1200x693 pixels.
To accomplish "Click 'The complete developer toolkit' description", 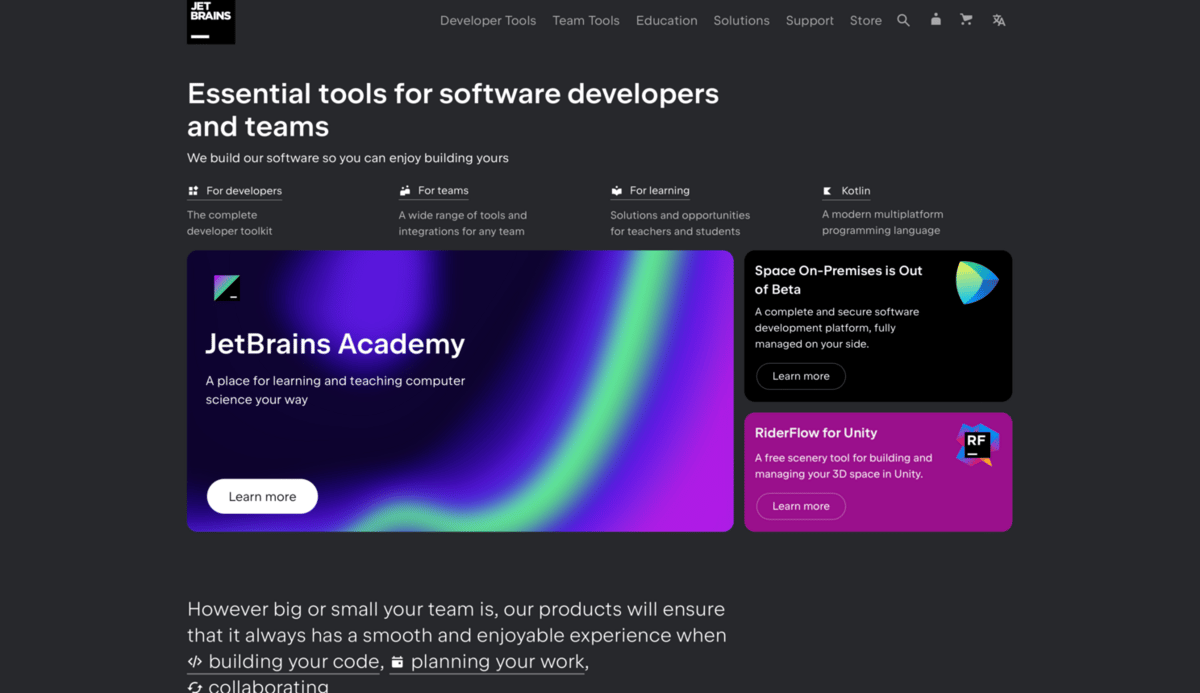I will (230, 223).
